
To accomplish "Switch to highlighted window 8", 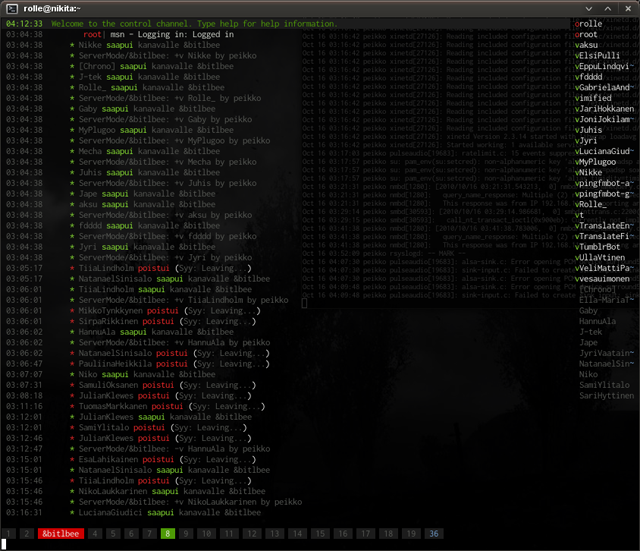I will [x=168, y=533].
